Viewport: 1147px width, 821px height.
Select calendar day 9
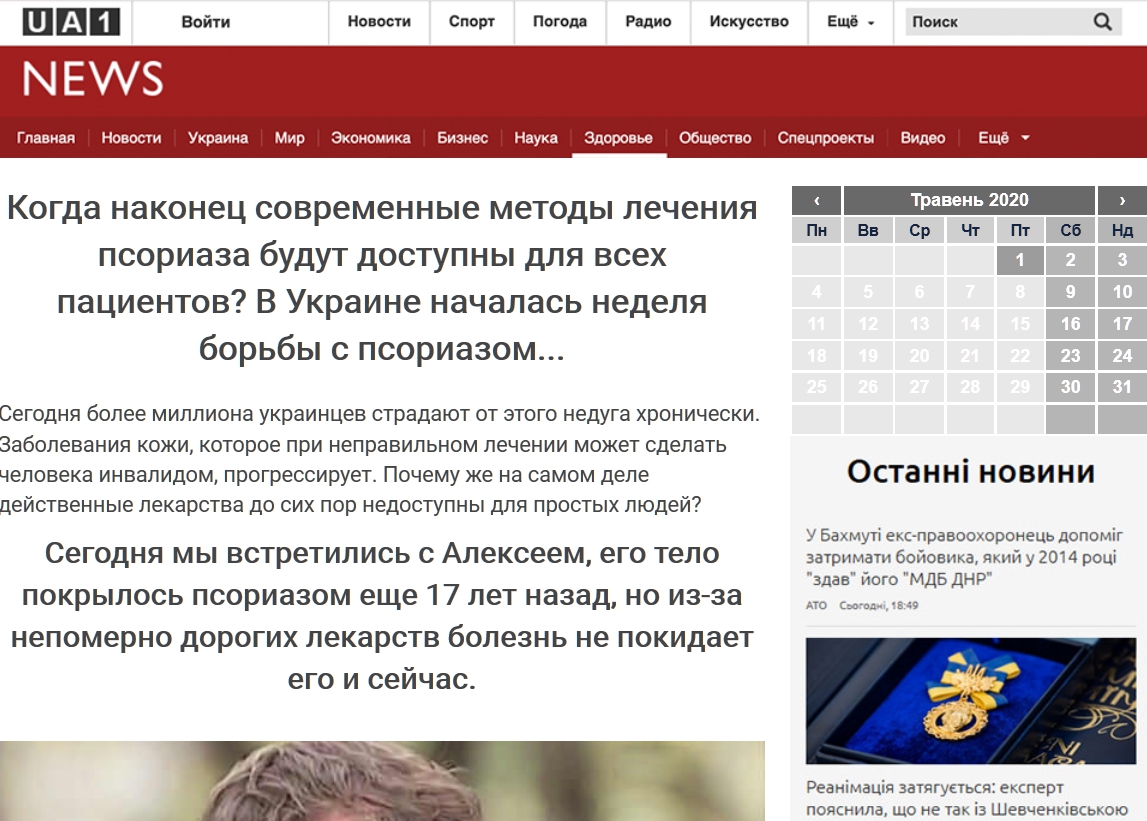[x=1070, y=292]
